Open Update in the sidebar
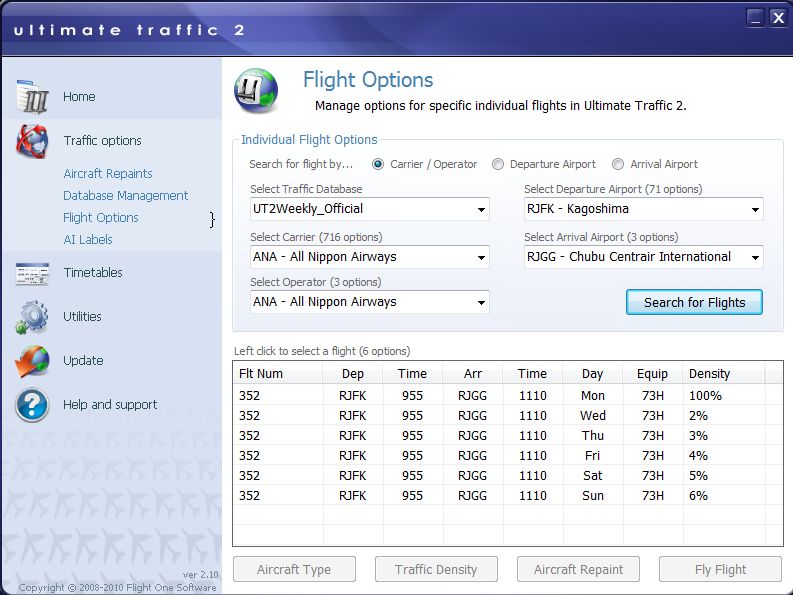 (83, 361)
